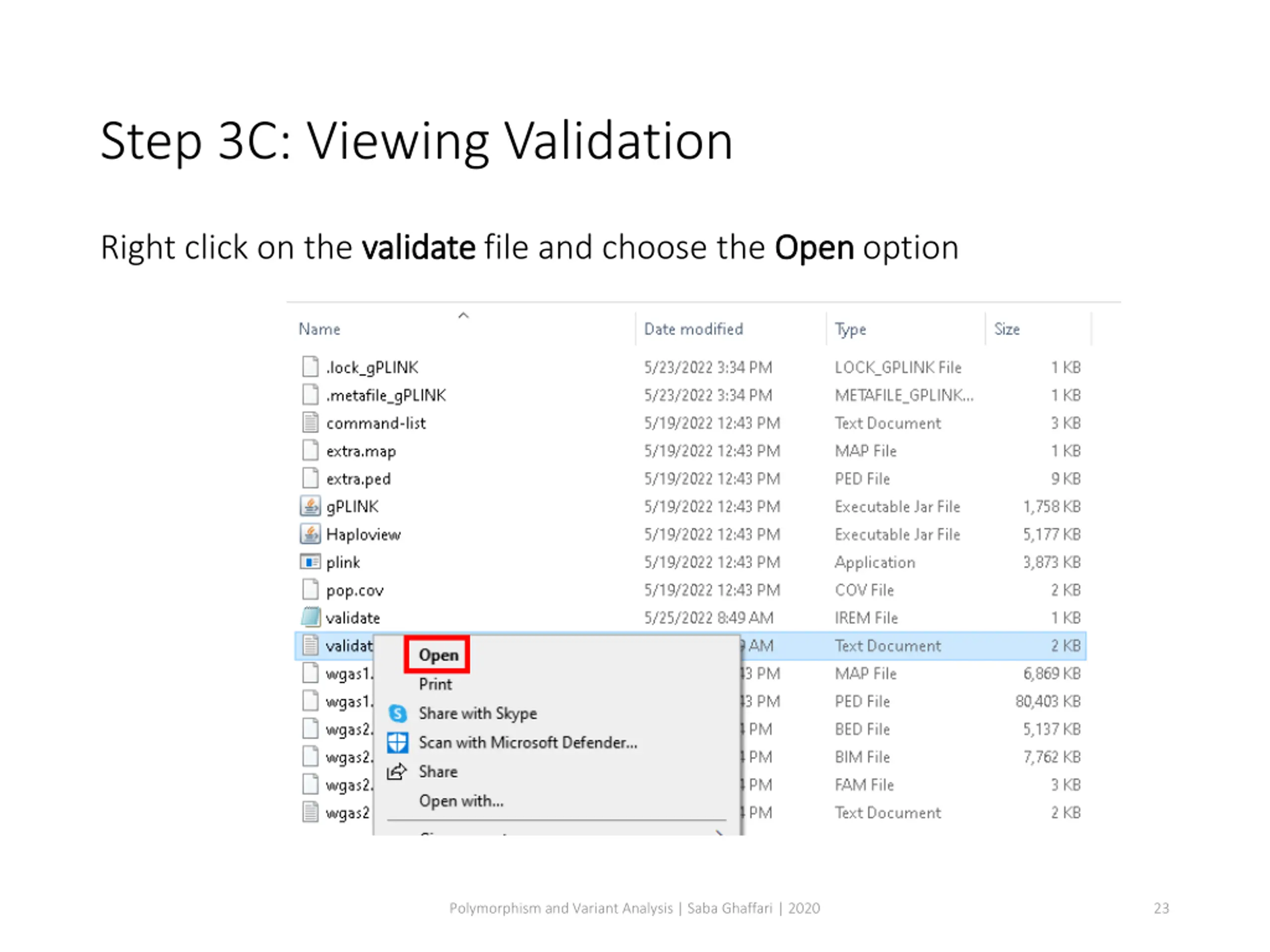This screenshot has height=952, width=1270.
Task: Click the command-list text document icon
Action: 310,423
